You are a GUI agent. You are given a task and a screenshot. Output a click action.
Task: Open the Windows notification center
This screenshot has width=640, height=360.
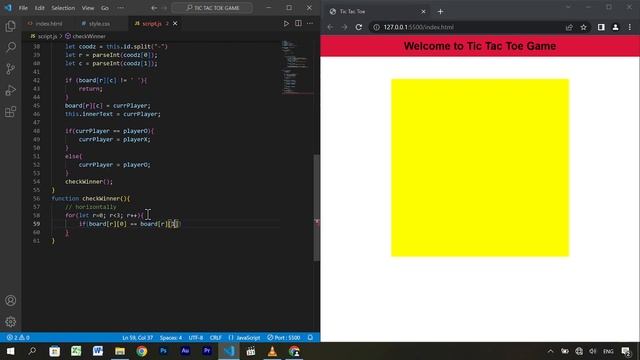coord(626,351)
